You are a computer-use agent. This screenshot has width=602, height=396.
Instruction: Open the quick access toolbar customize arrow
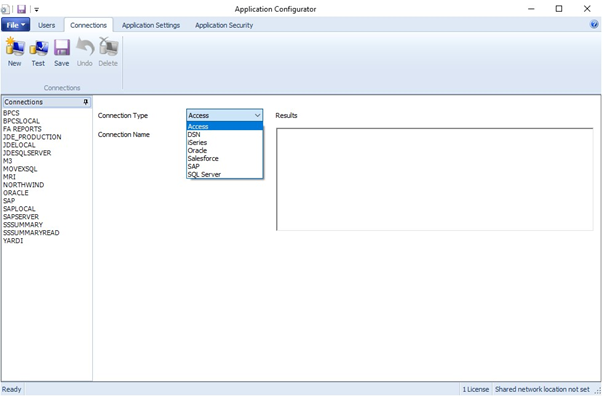[x=36, y=9]
